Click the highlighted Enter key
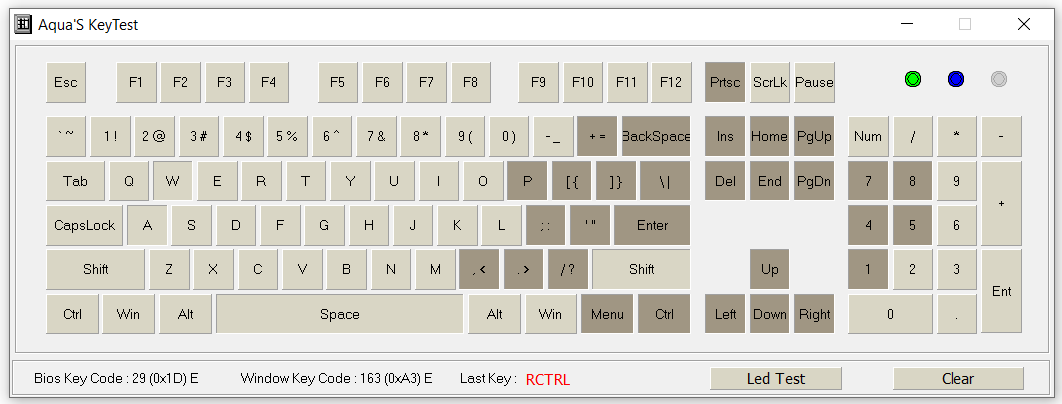This screenshot has width=1062, height=404. pos(652,225)
